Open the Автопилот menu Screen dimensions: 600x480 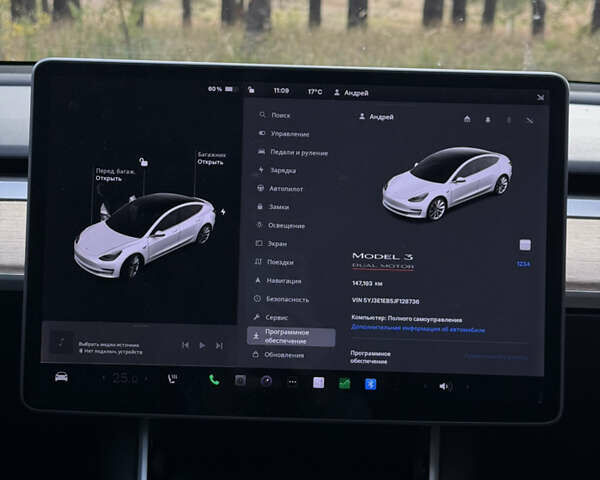pos(280,188)
